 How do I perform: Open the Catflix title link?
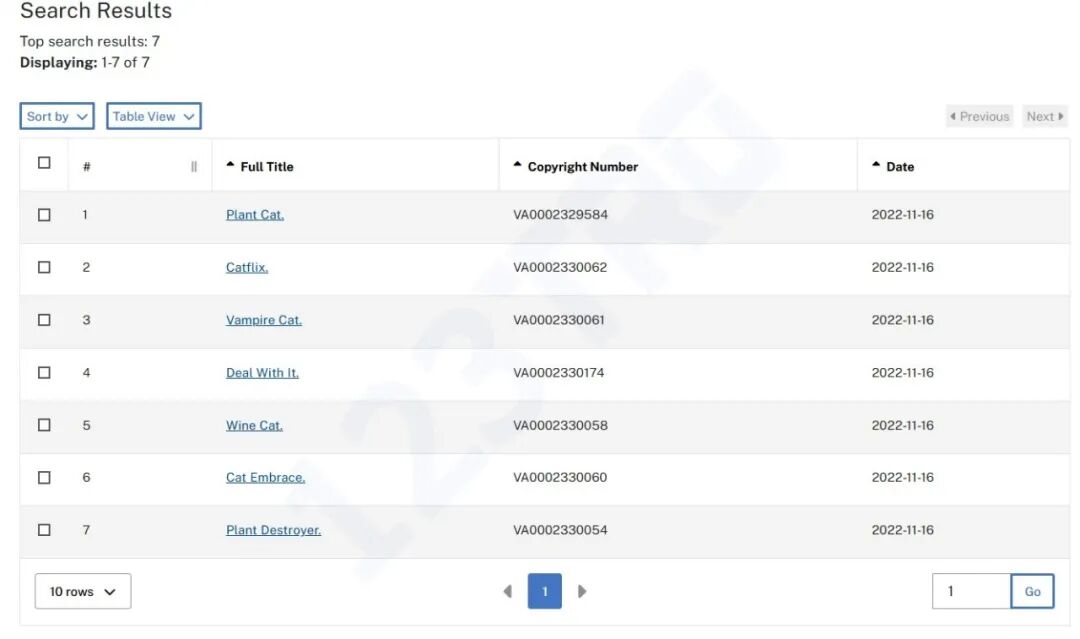click(x=247, y=268)
